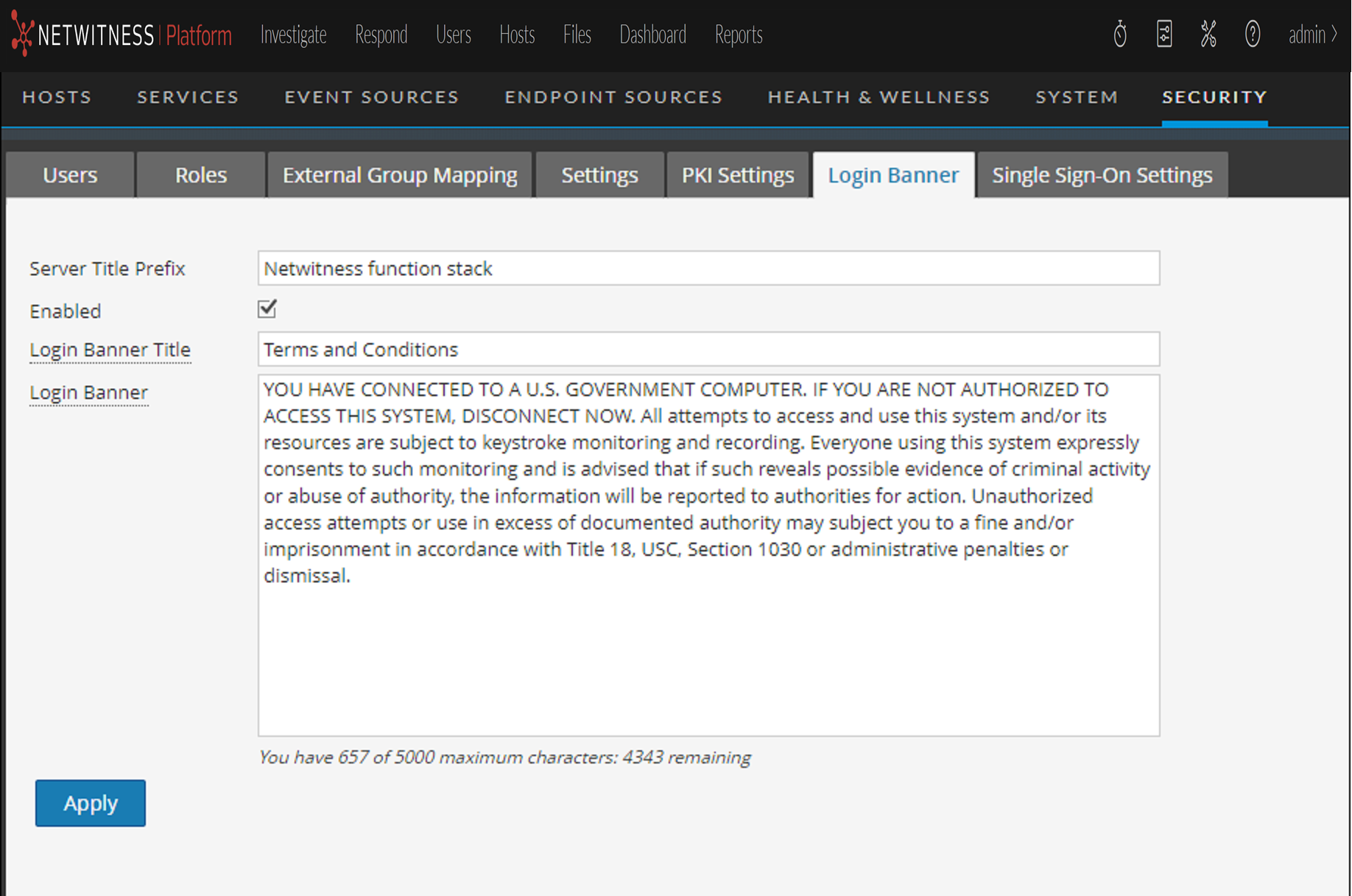
Task: Open the Admin tools icon
Action: coord(1208,35)
